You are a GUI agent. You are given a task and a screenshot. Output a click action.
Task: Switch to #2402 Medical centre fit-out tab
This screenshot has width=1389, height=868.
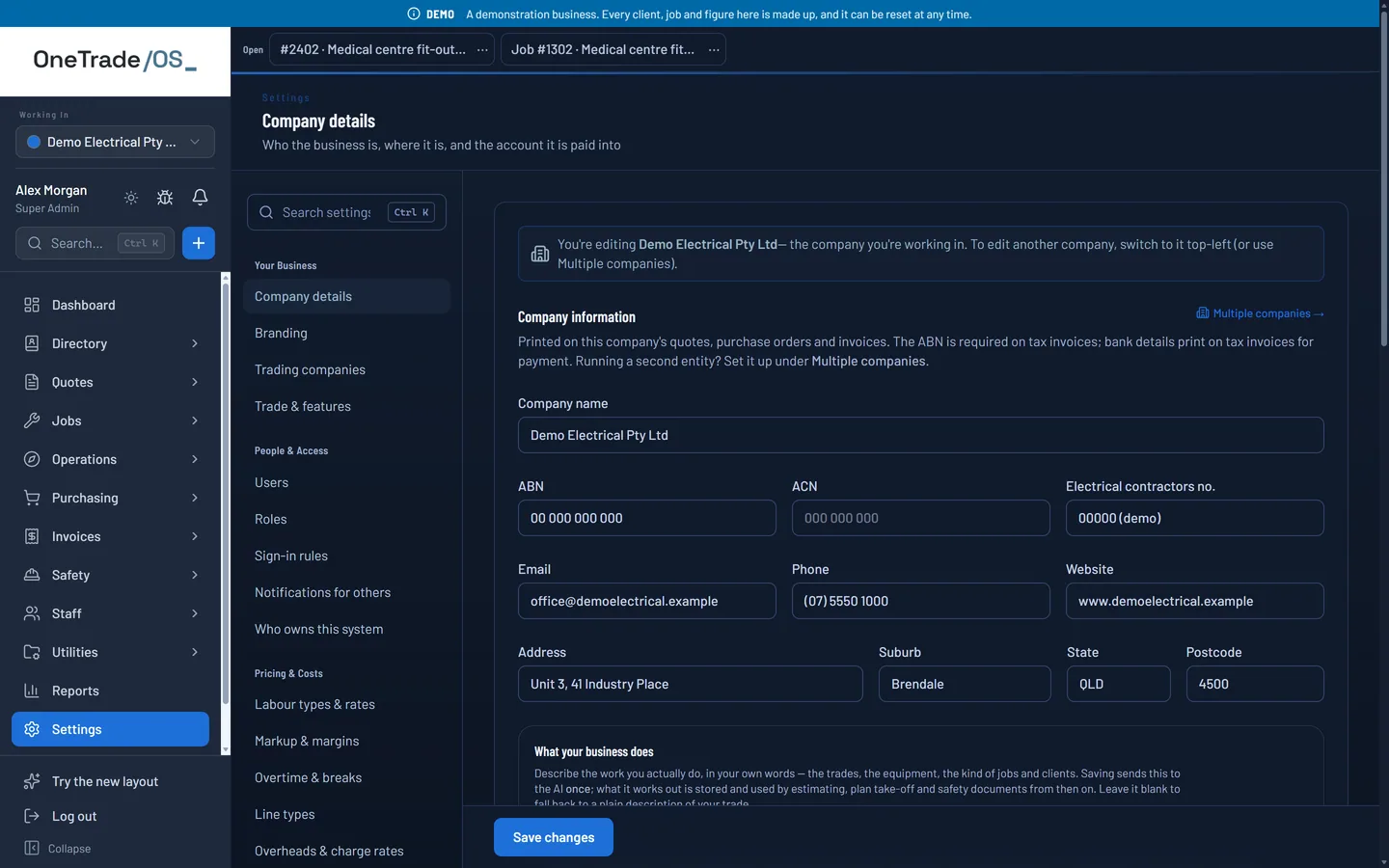tap(372, 49)
